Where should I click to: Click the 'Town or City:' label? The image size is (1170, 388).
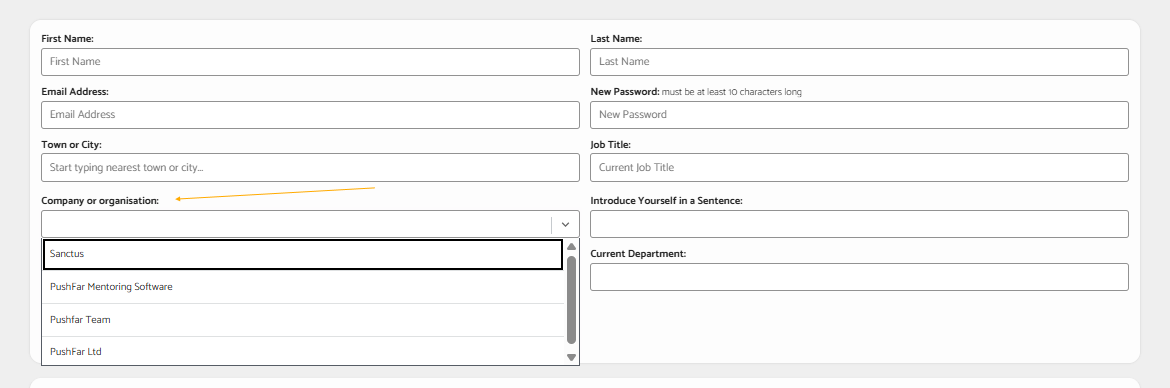(72, 145)
